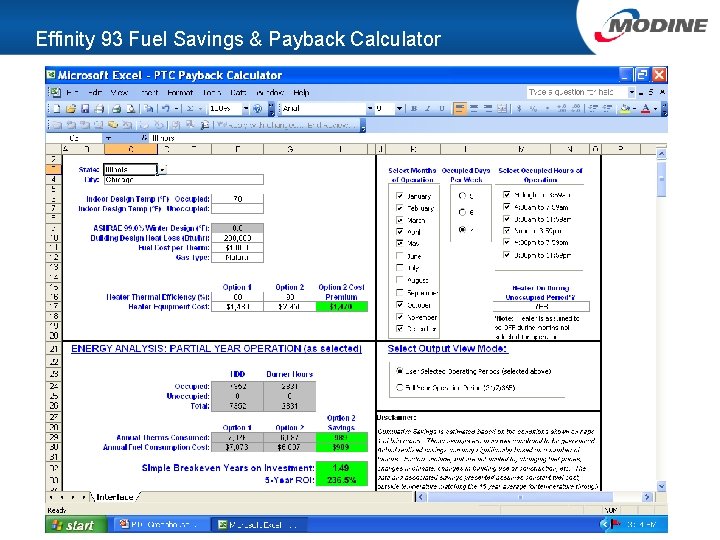
Task: Click the fx insert function button
Action: tap(145, 138)
